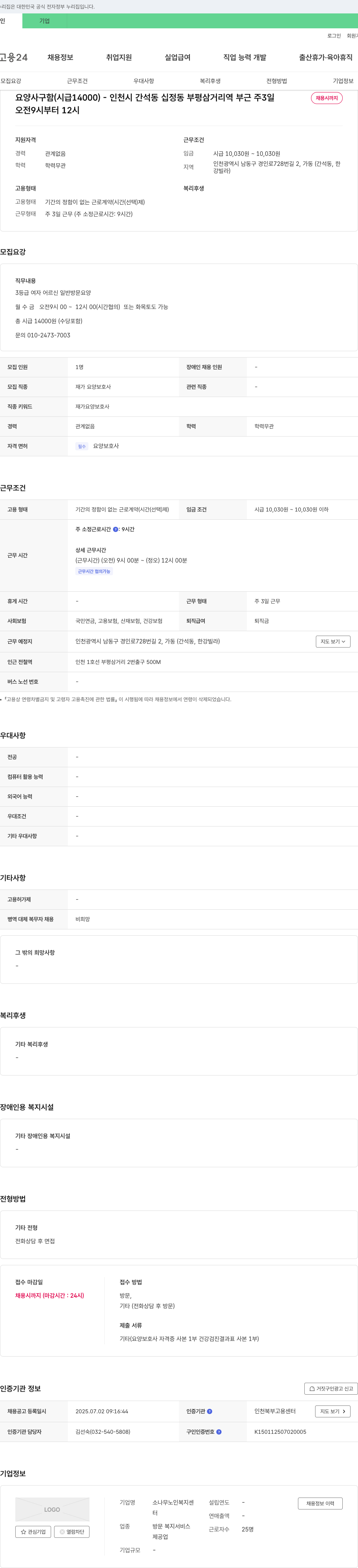Image resolution: width=358 pixels, height=1568 pixels.
Task: Click the certification number K150112507020005
Action: pos(280,1432)
